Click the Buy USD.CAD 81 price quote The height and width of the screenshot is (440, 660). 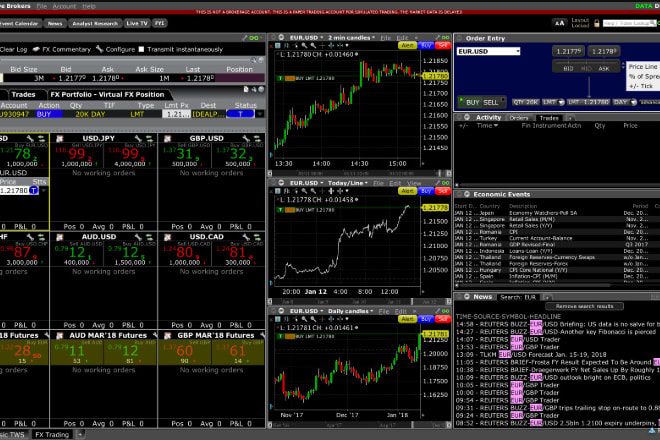tap(238, 253)
